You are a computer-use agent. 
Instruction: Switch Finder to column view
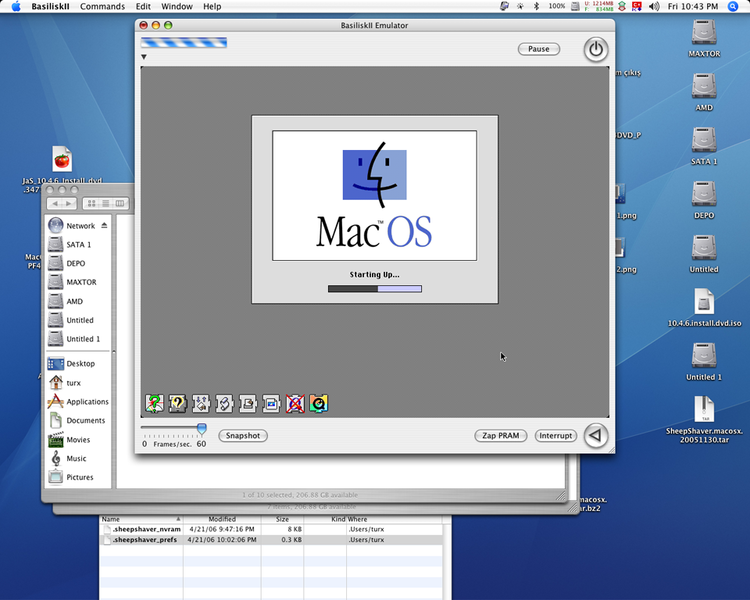tap(120, 203)
